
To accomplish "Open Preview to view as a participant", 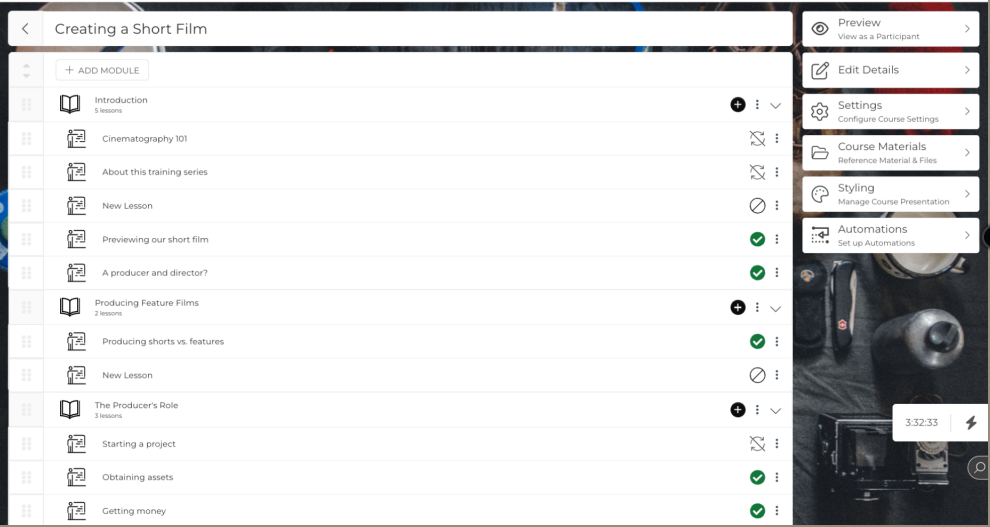I will coord(890,28).
